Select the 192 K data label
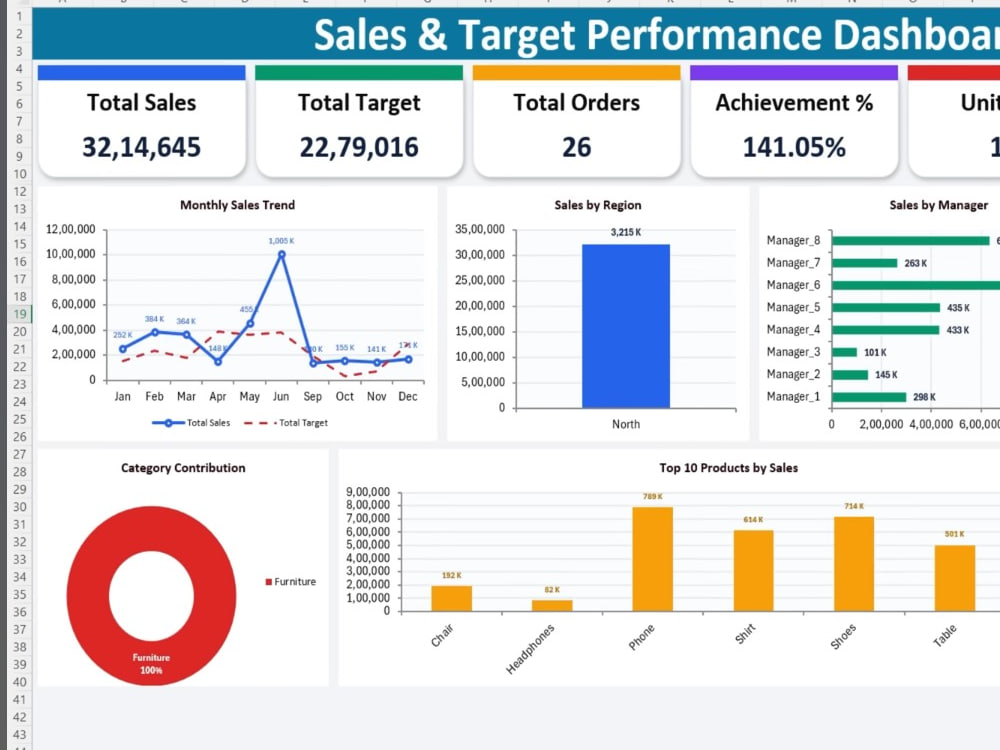Image resolution: width=1000 pixels, height=750 pixels. point(452,575)
